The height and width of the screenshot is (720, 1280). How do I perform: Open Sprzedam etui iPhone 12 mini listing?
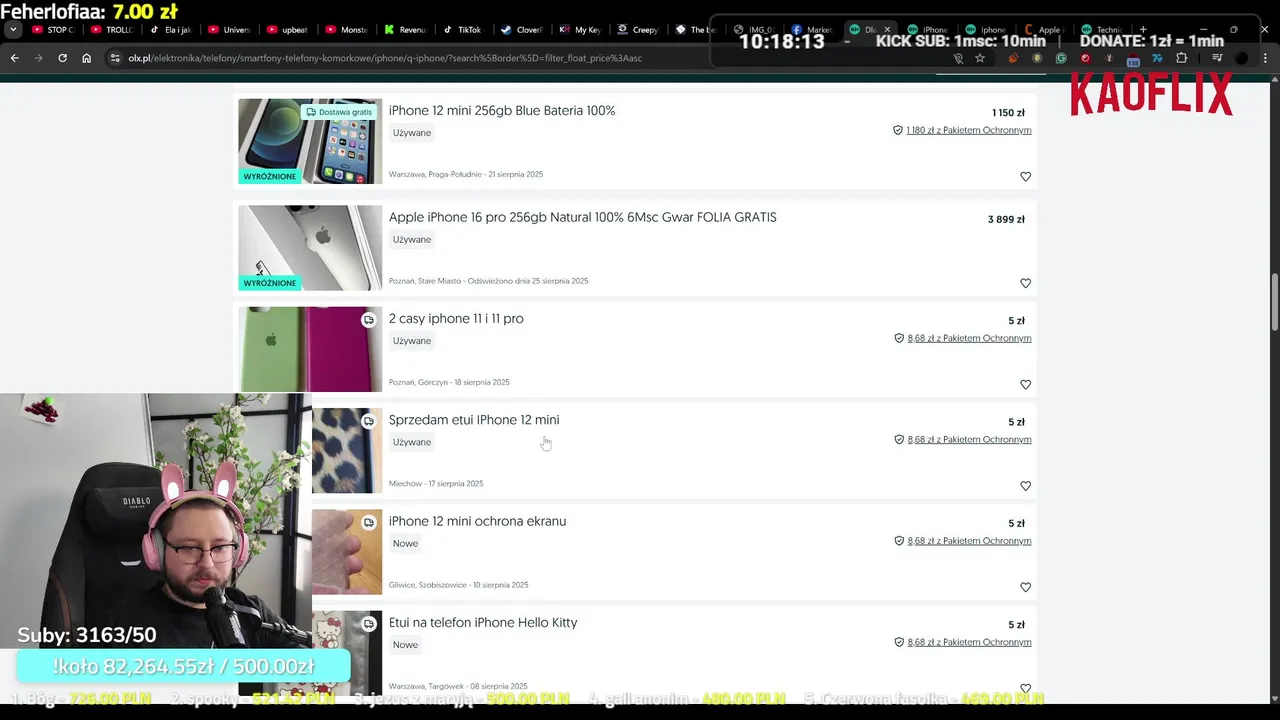pyautogui.click(x=474, y=420)
